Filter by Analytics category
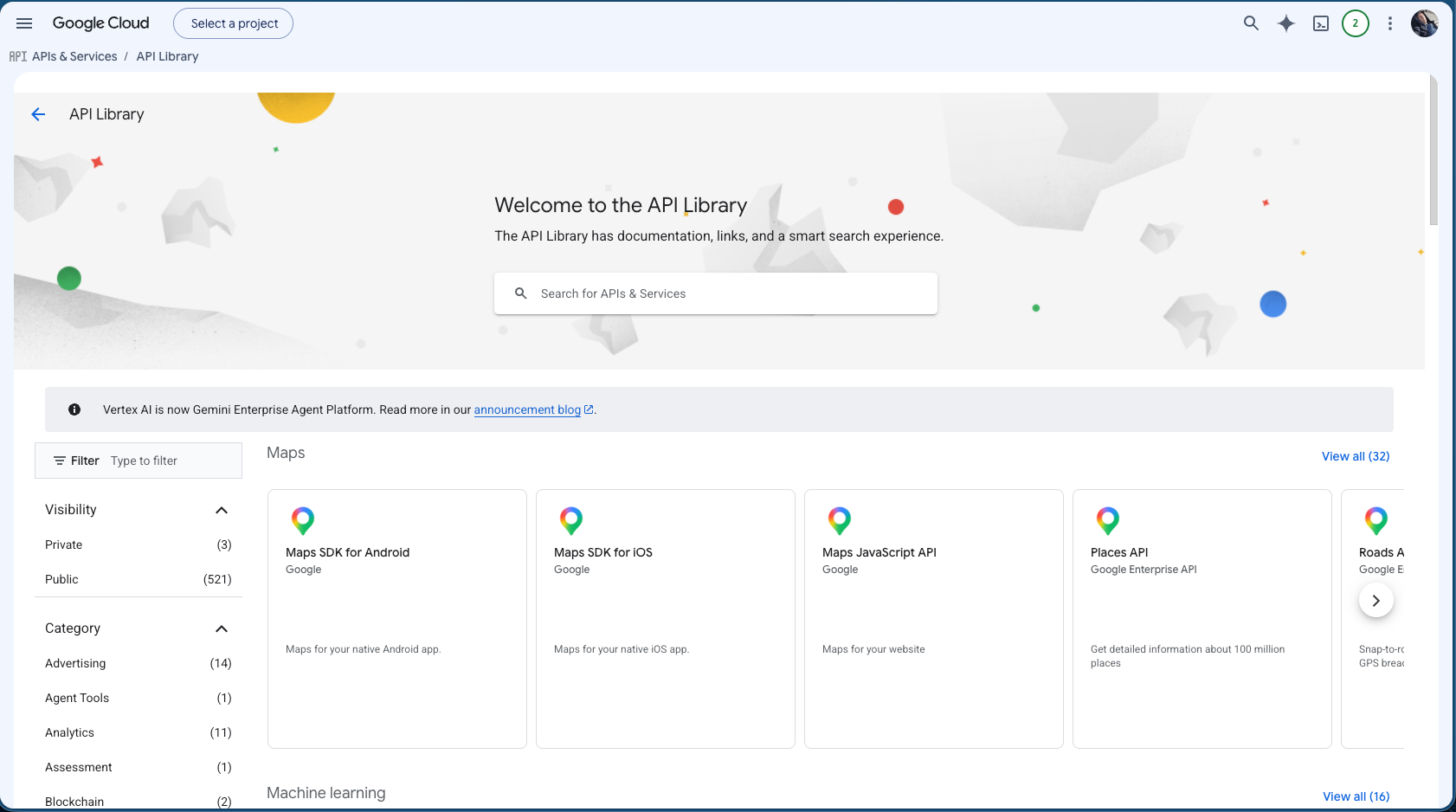The image size is (1456, 812). click(x=139, y=732)
